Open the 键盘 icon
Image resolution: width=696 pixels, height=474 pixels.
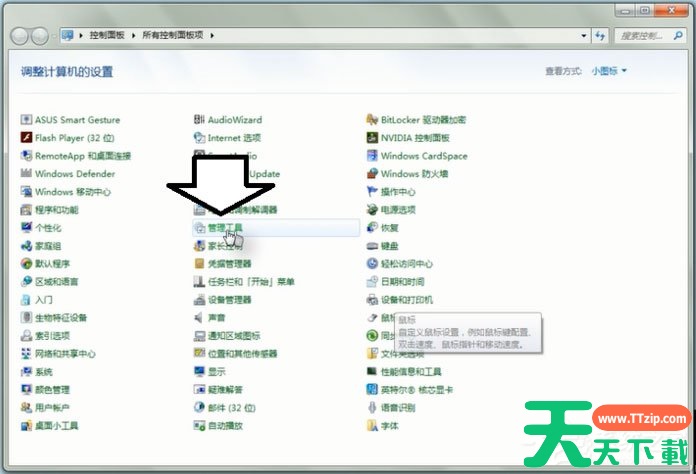(372, 246)
